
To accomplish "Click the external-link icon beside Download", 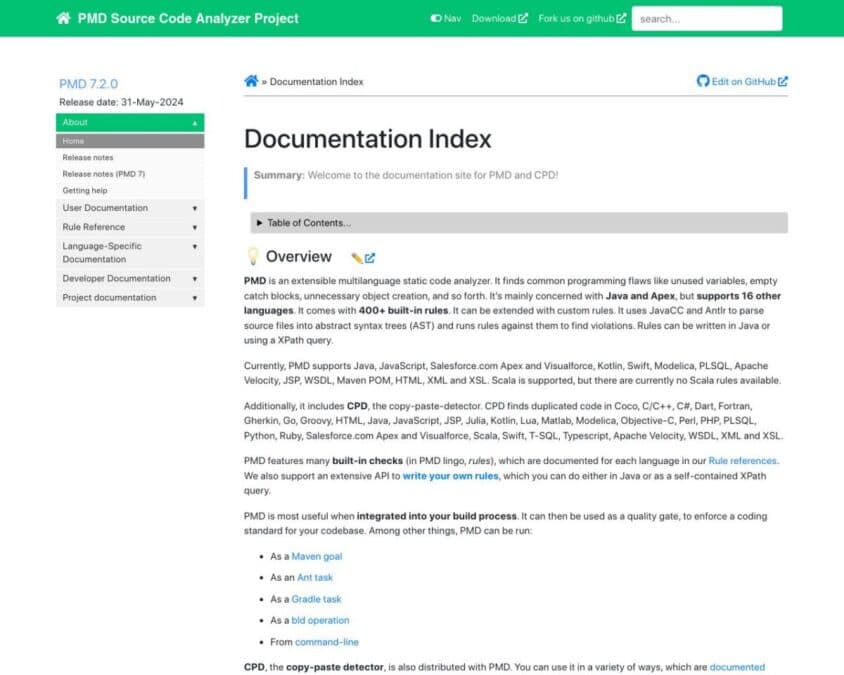I will [x=523, y=18].
